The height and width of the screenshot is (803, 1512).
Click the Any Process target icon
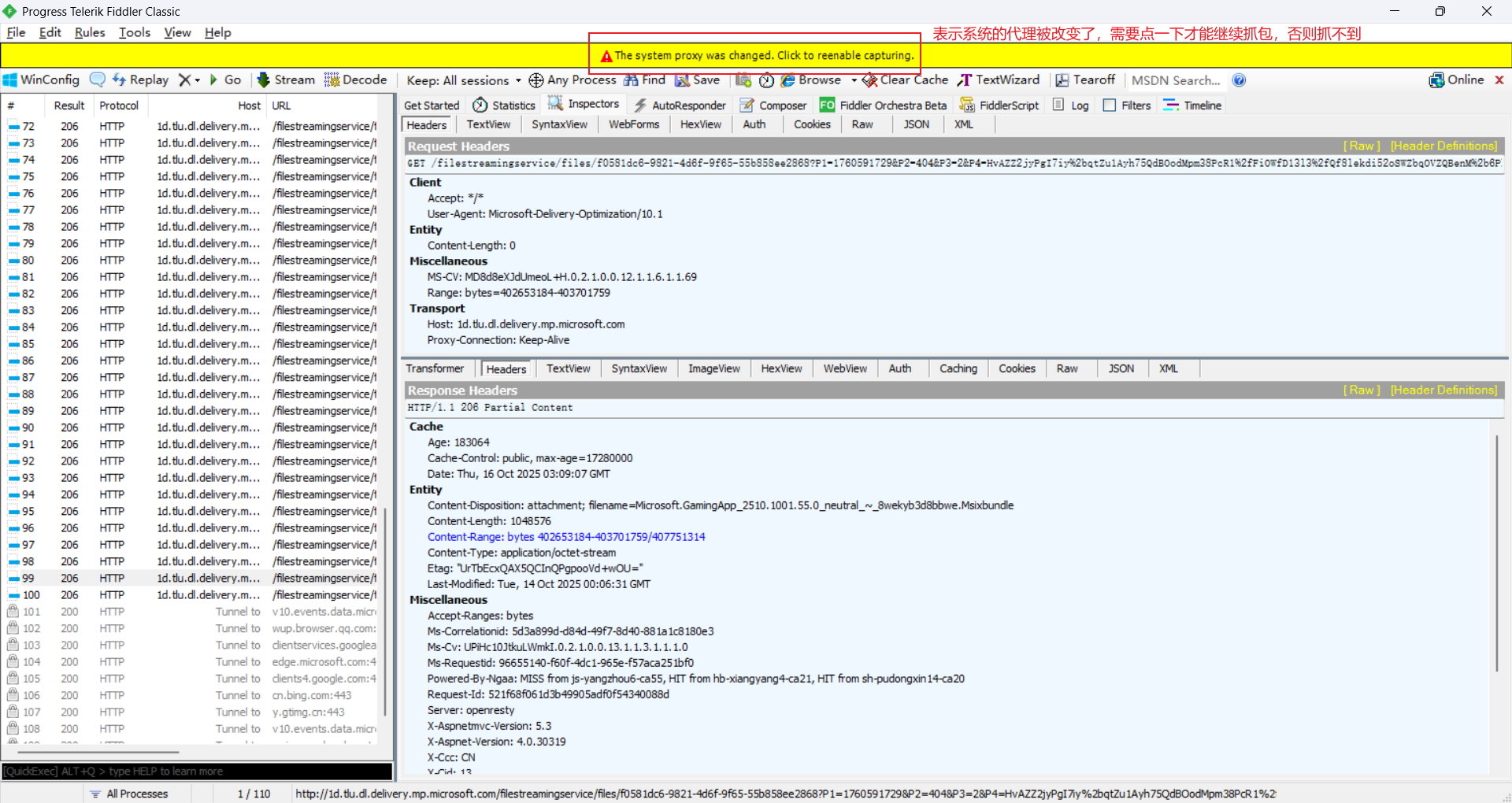[535, 80]
